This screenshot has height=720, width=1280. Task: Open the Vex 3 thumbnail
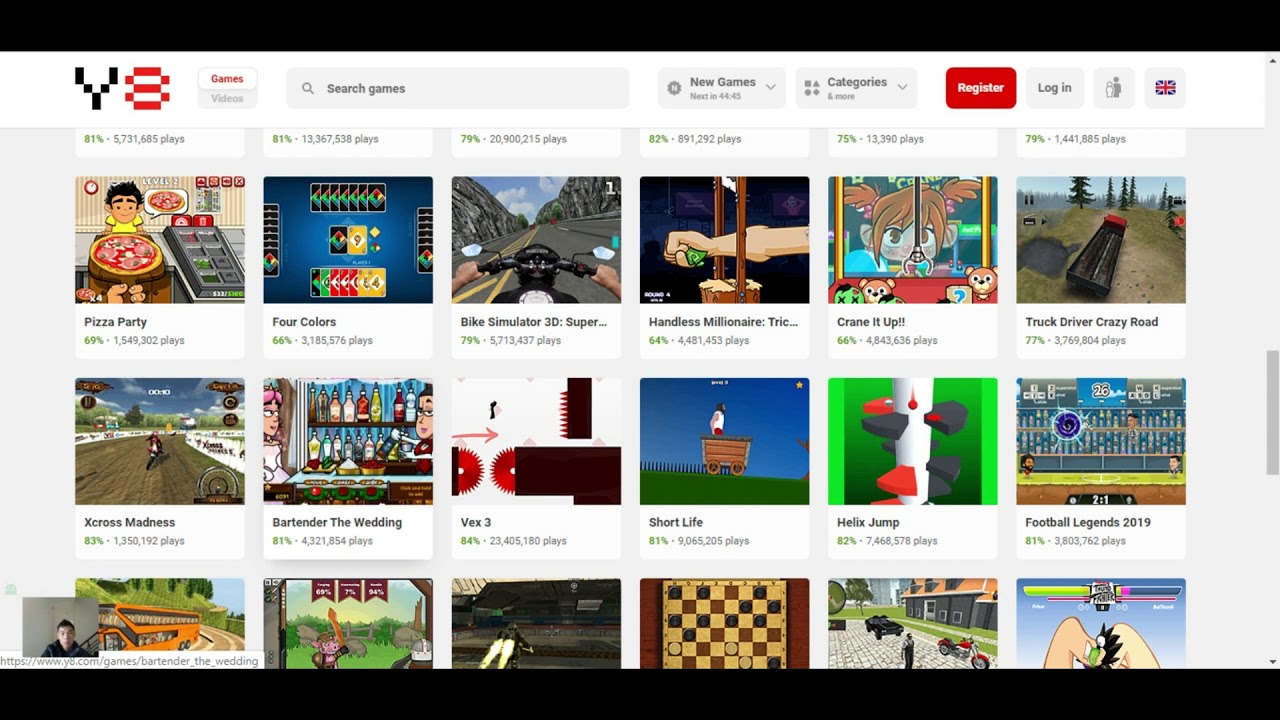click(x=536, y=441)
